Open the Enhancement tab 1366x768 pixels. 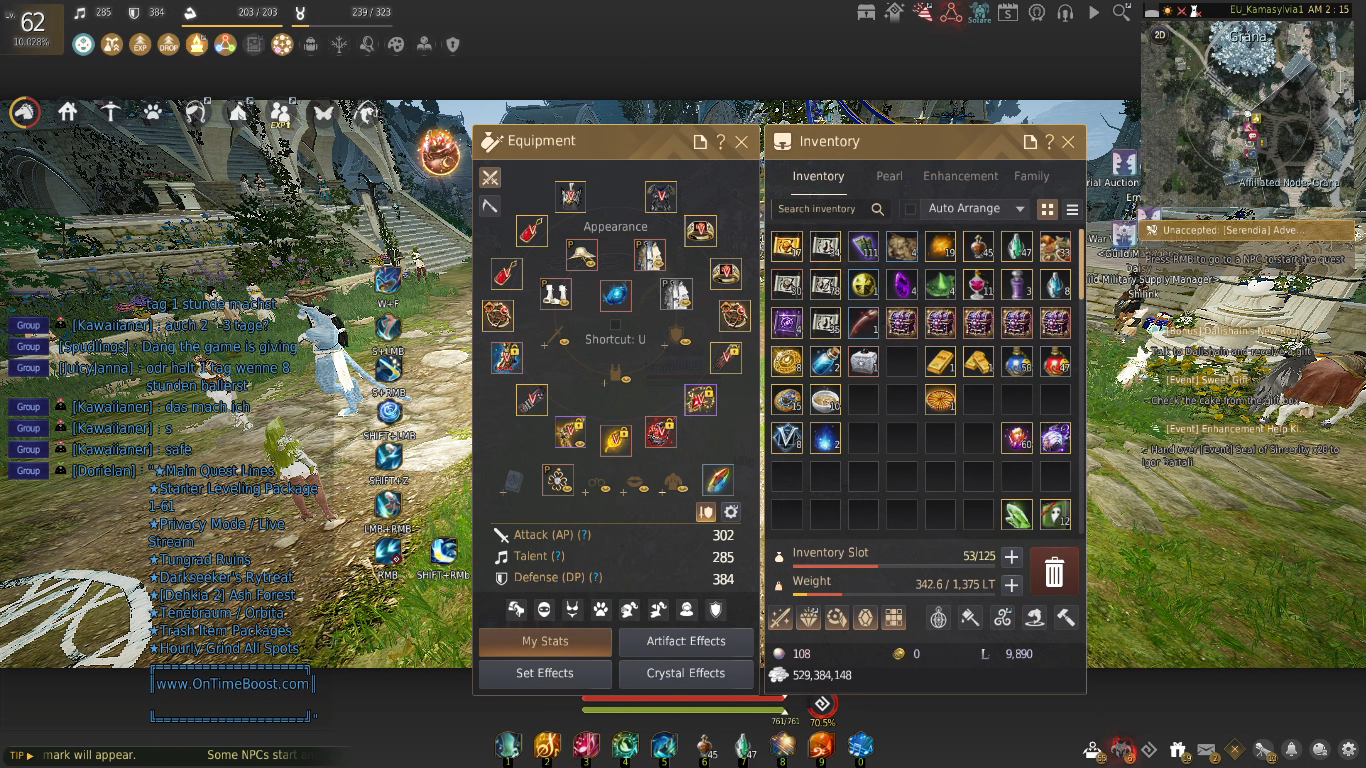[960, 176]
